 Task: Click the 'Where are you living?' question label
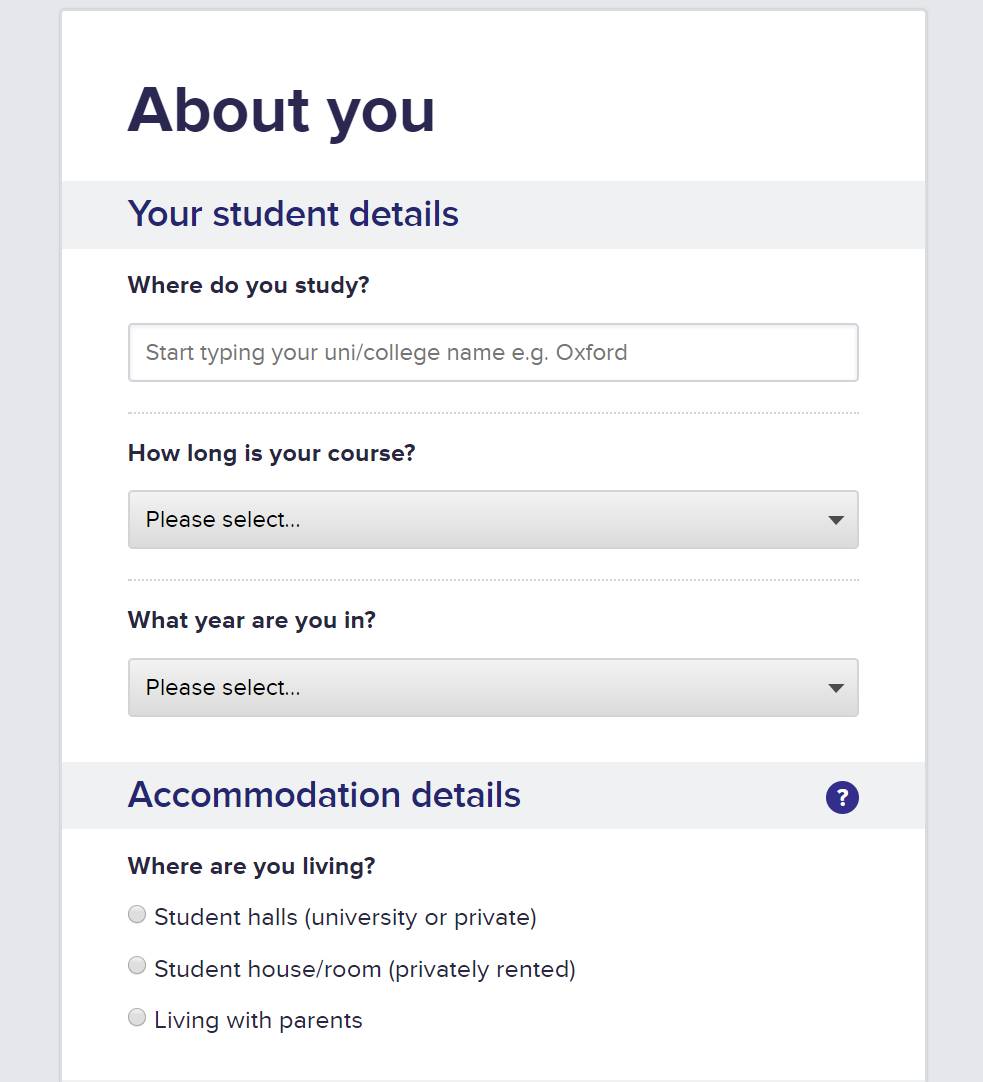251,866
